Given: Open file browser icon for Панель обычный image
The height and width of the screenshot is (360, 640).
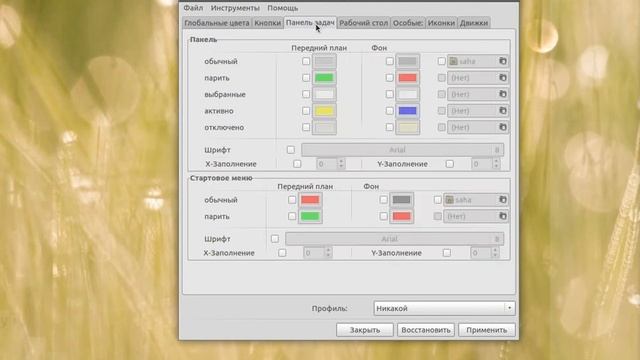Looking at the screenshot, I should point(502,61).
